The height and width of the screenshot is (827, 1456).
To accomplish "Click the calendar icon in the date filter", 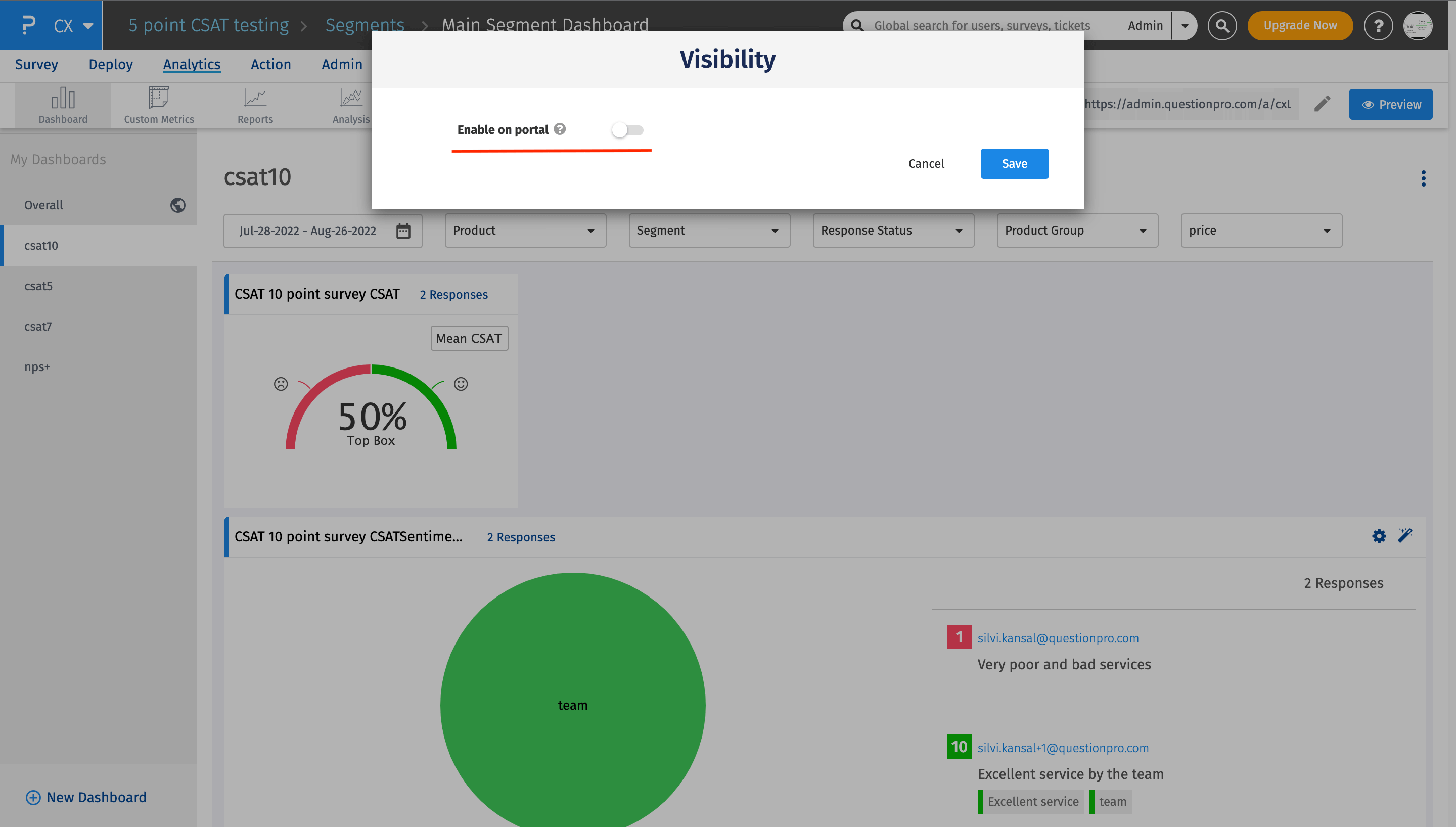I will (x=403, y=231).
